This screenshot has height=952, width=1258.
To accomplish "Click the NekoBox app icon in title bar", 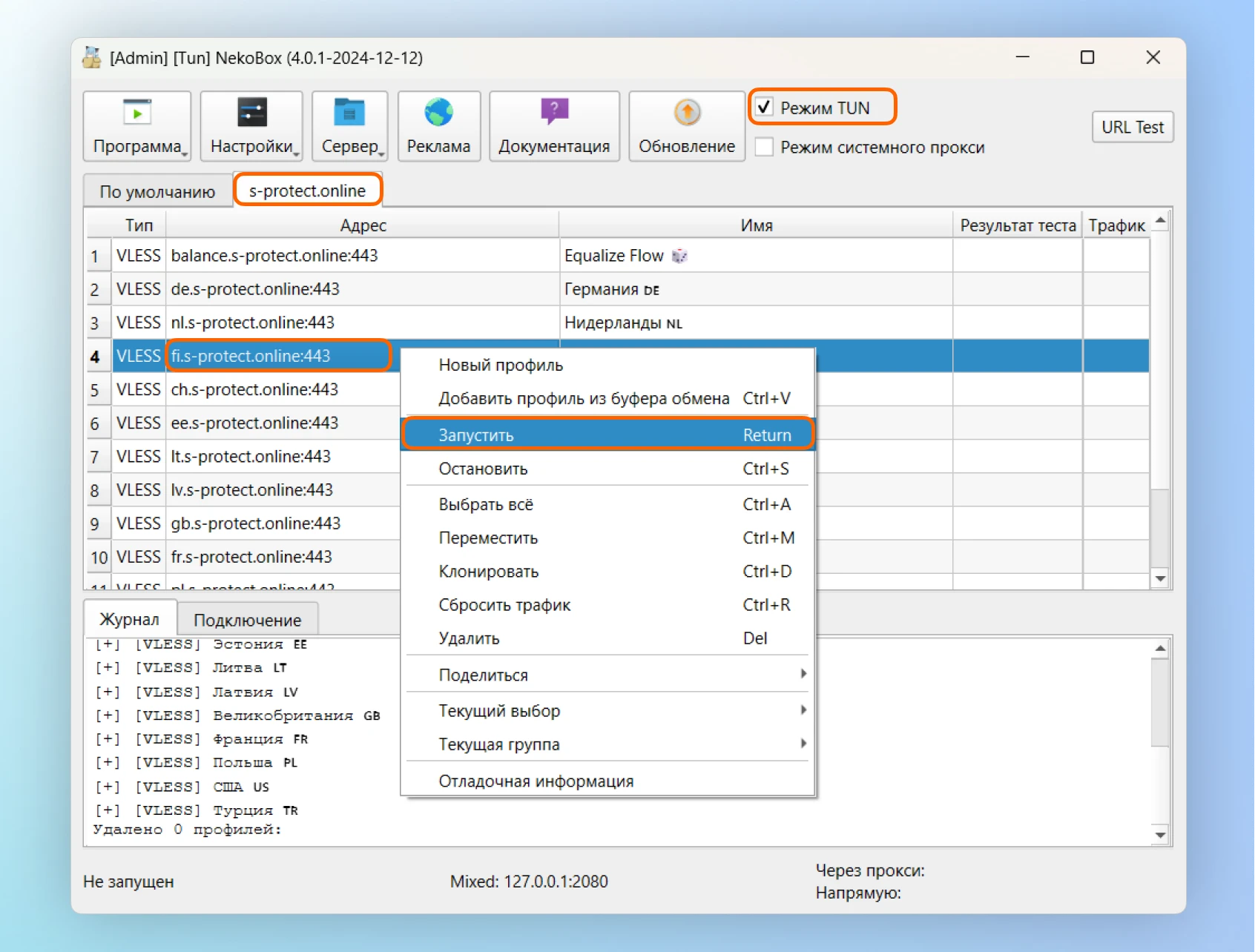I will tap(92, 58).
